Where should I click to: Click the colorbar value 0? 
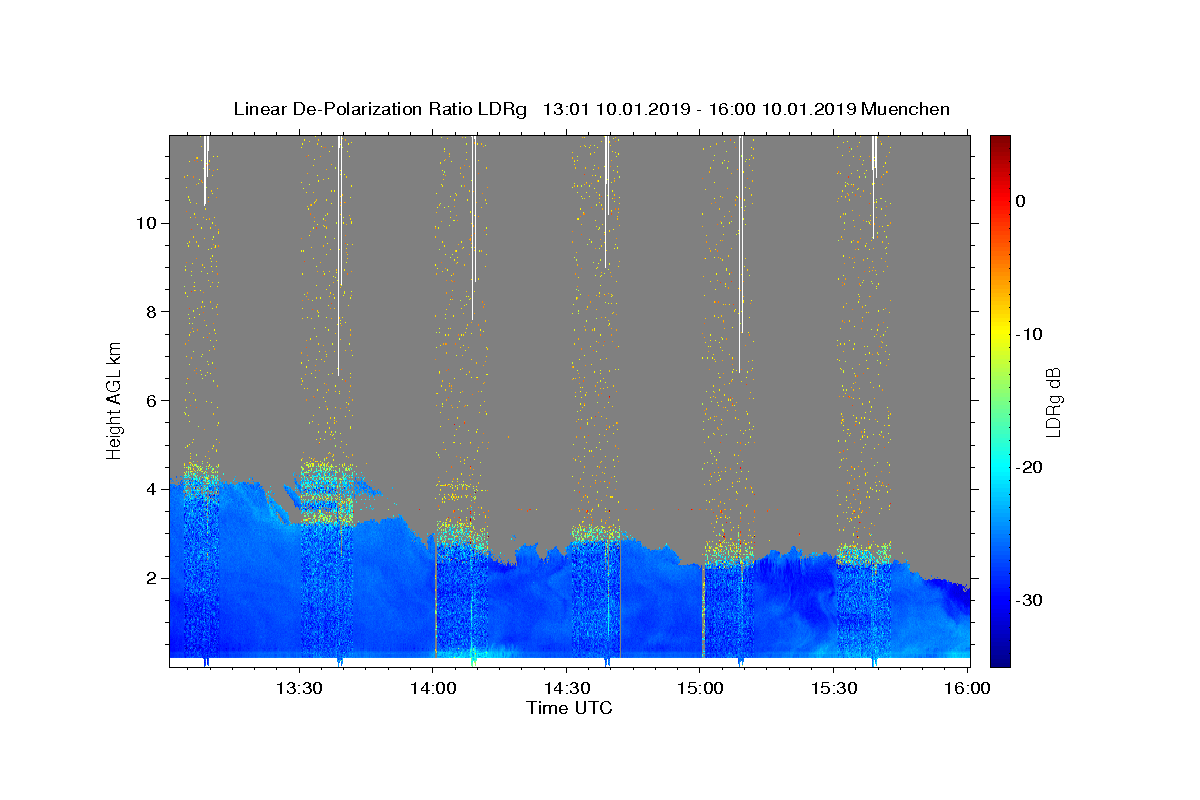[x=1021, y=201]
